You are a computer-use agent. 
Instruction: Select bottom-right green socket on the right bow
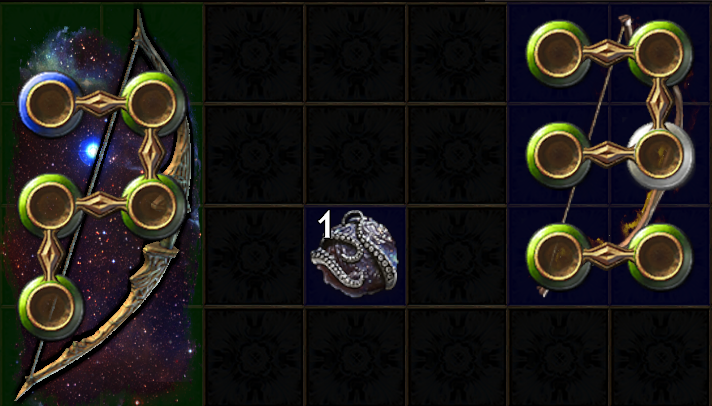point(660,257)
